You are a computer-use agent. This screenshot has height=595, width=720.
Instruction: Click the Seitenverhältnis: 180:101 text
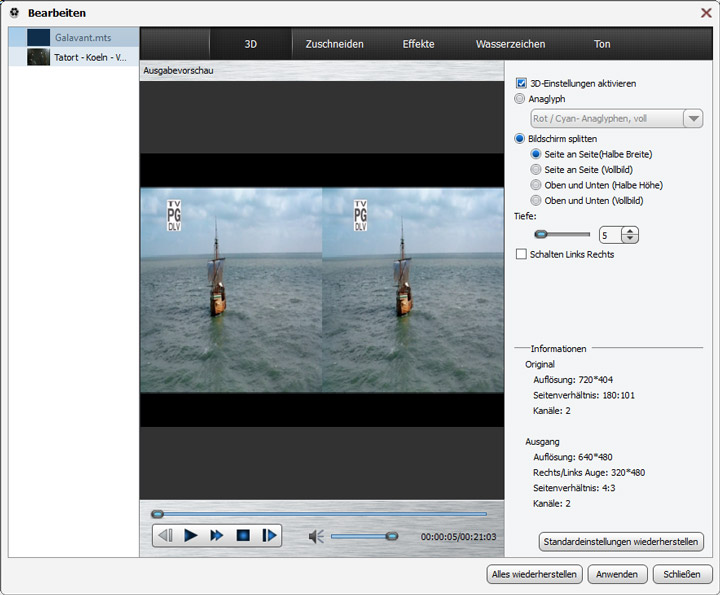pos(584,395)
